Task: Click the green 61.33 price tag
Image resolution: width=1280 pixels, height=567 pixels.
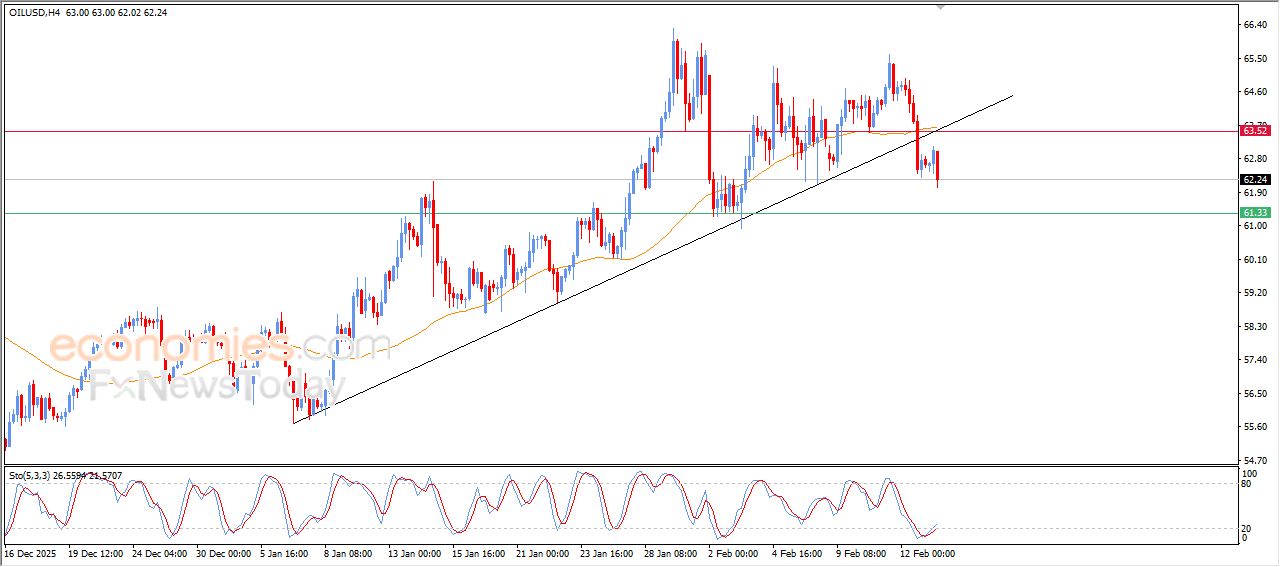Action: 1255,213
